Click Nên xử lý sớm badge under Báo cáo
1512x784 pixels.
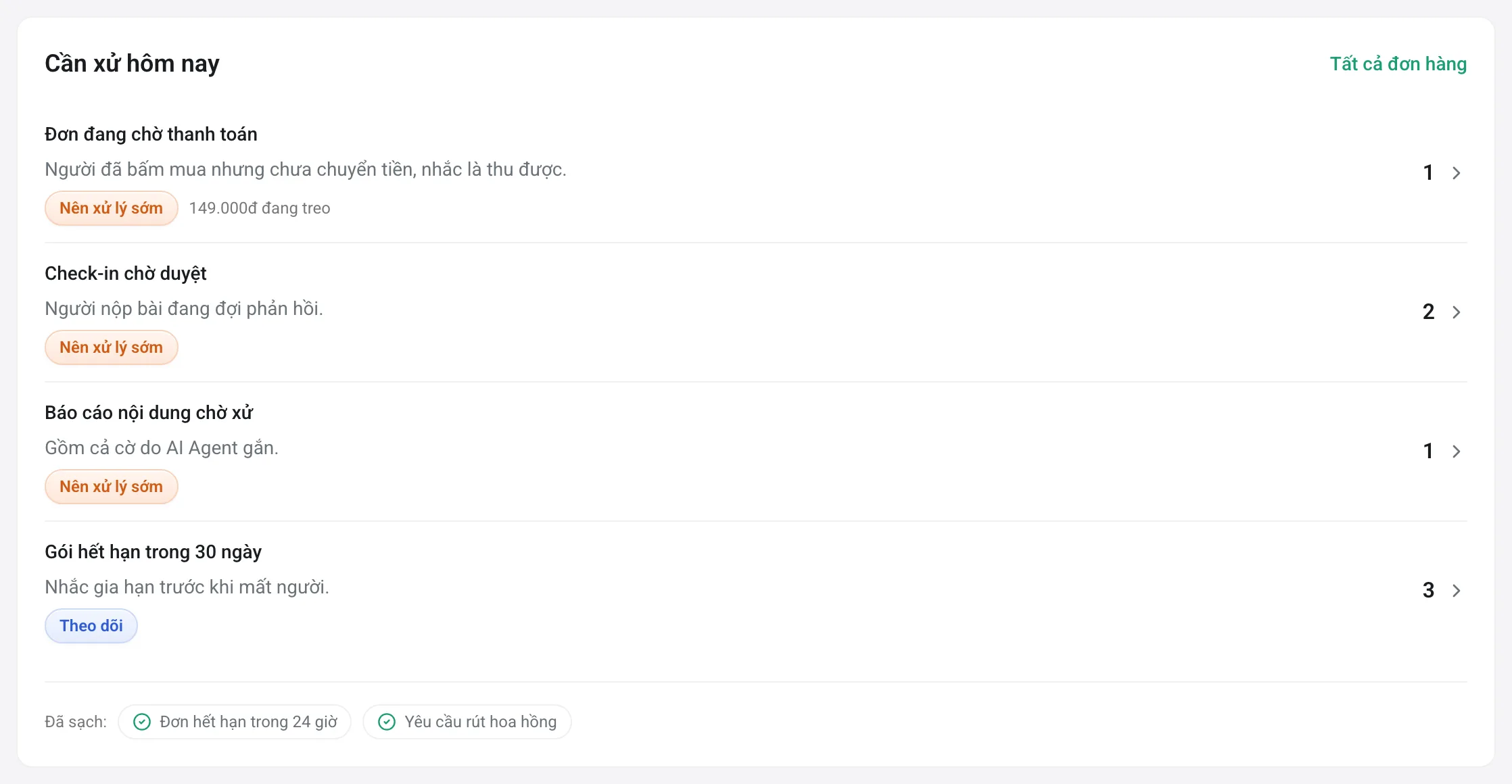(x=112, y=487)
